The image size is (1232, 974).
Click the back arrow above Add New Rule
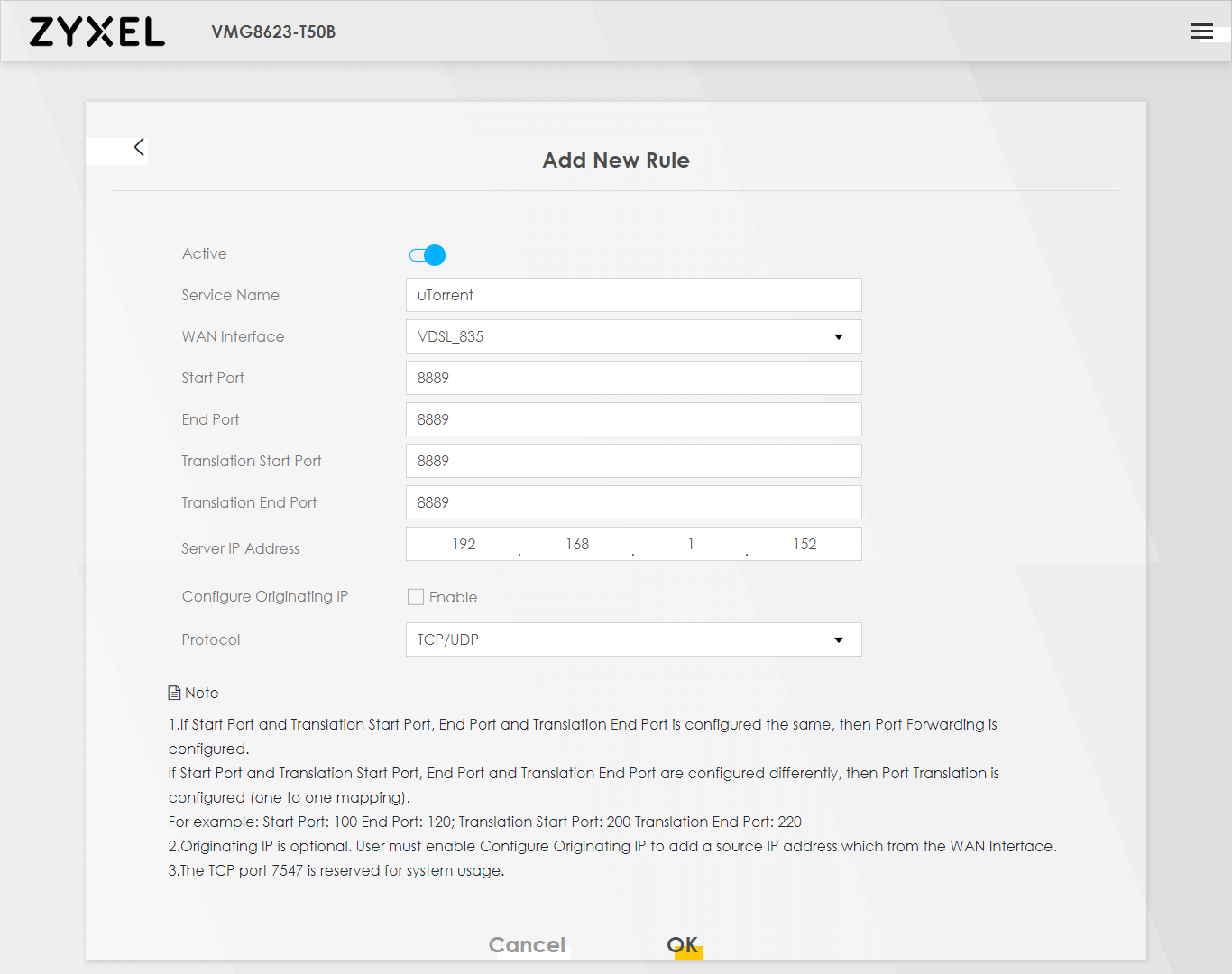(x=140, y=146)
